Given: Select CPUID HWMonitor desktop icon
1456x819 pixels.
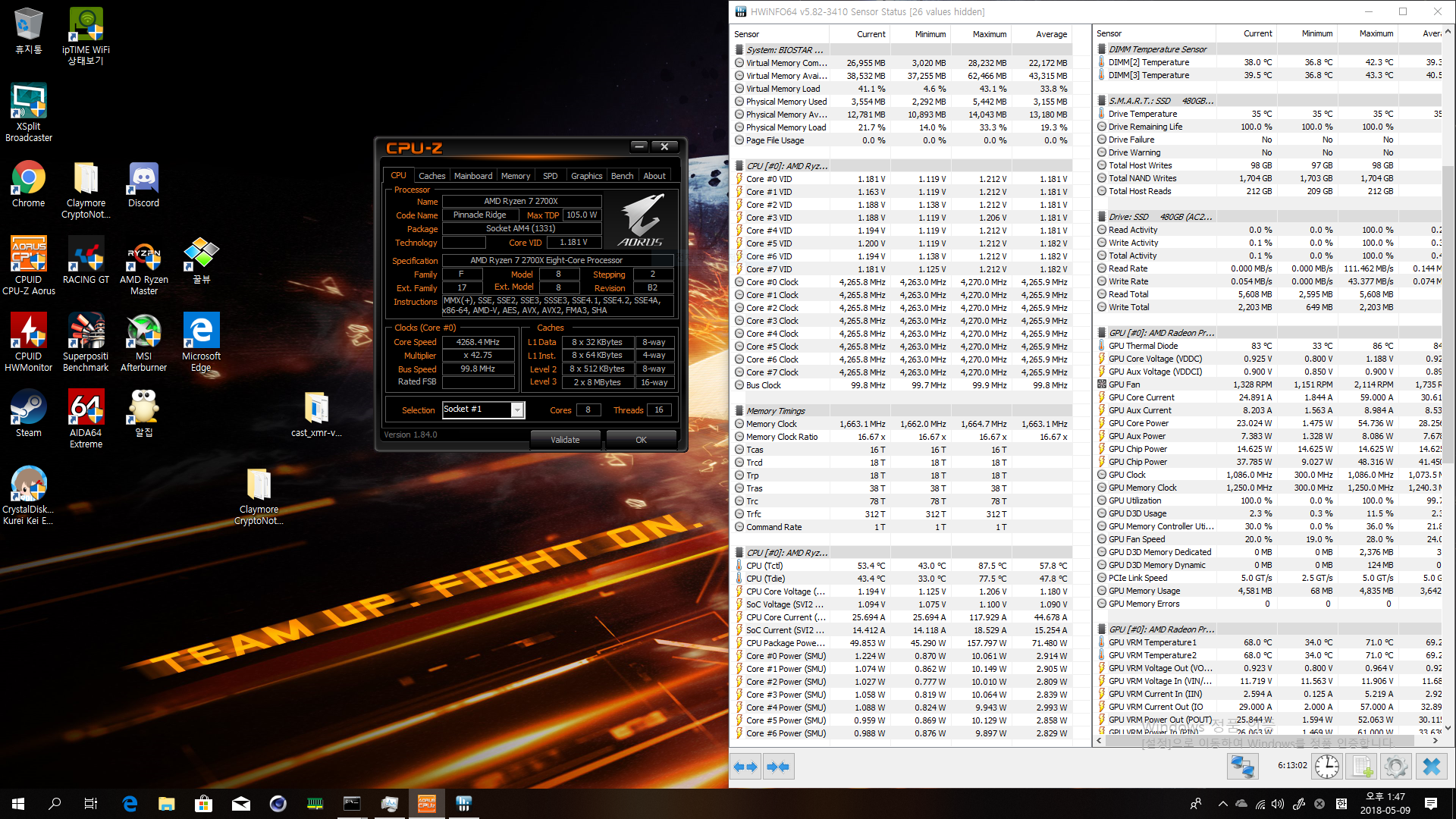Looking at the screenshot, I should [x=28, y=342].
